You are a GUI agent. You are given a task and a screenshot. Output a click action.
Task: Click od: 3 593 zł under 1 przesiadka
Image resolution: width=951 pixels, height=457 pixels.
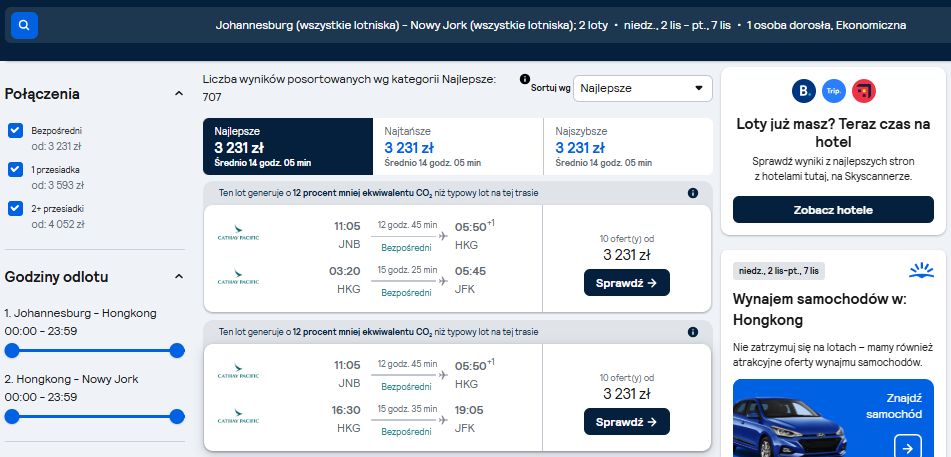(x=58, y=185)
